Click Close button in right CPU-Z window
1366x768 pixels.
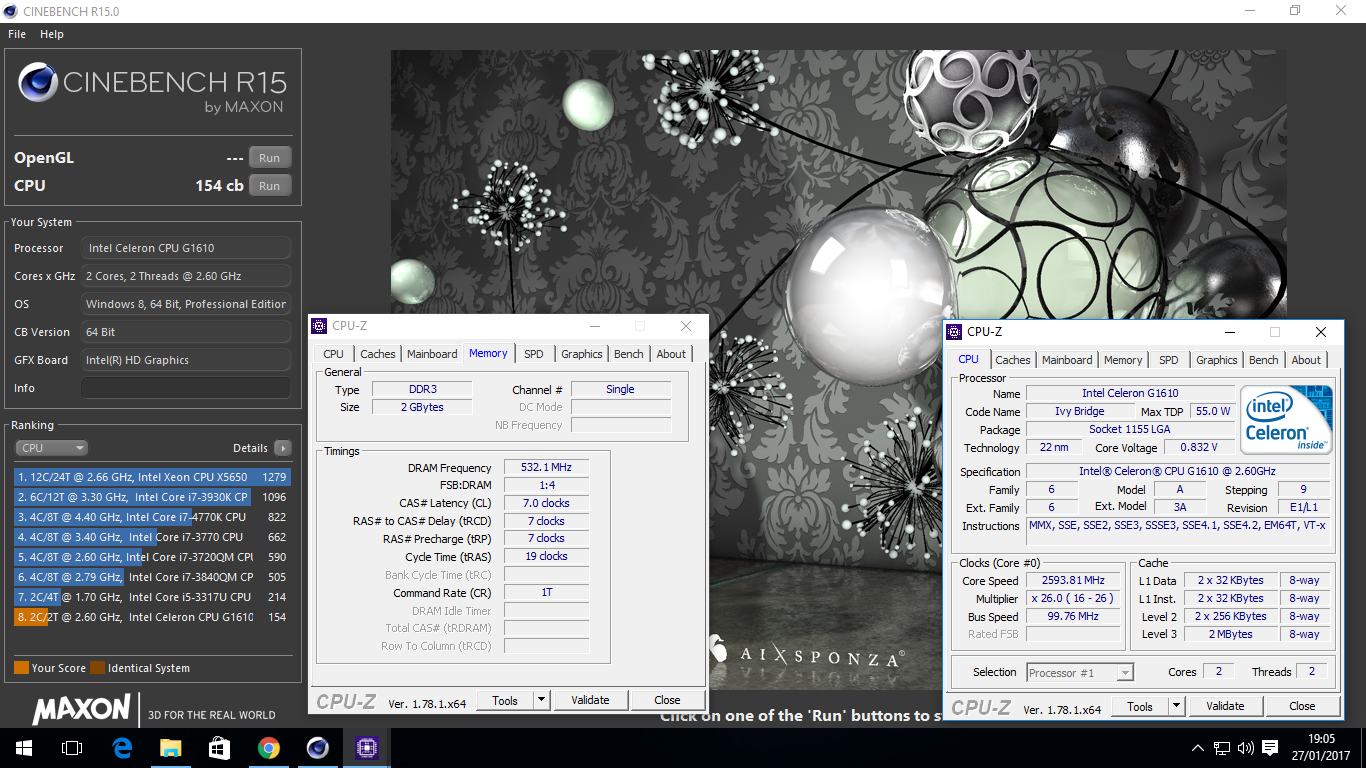pos(1302,706)
